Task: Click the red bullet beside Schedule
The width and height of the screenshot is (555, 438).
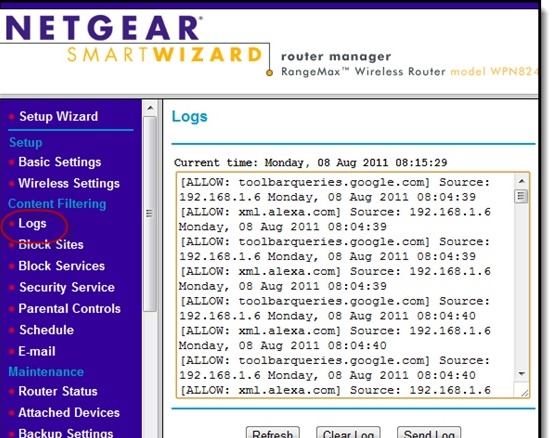Action: (12, 330)
